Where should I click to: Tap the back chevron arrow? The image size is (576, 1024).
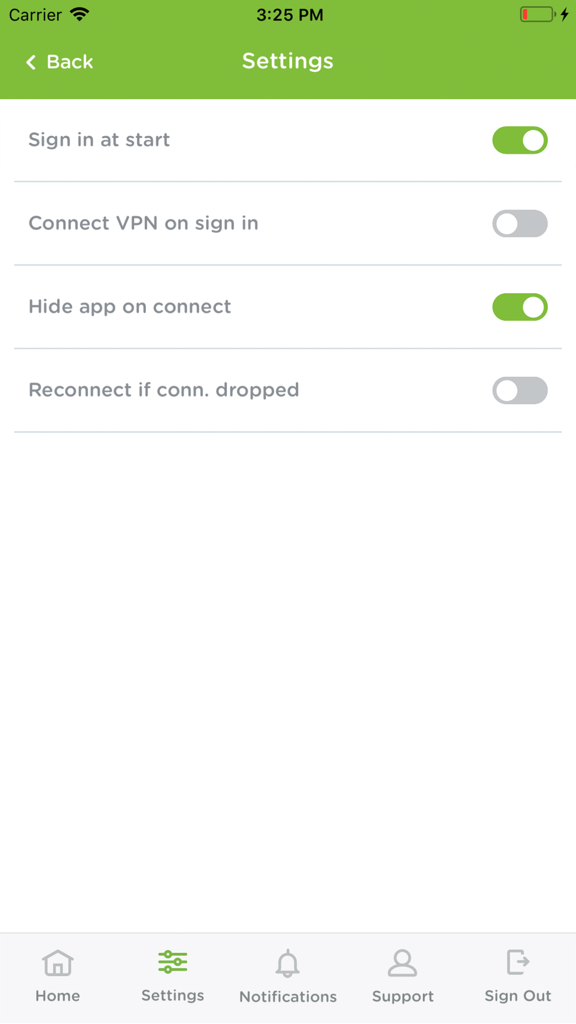coord(30,62)
